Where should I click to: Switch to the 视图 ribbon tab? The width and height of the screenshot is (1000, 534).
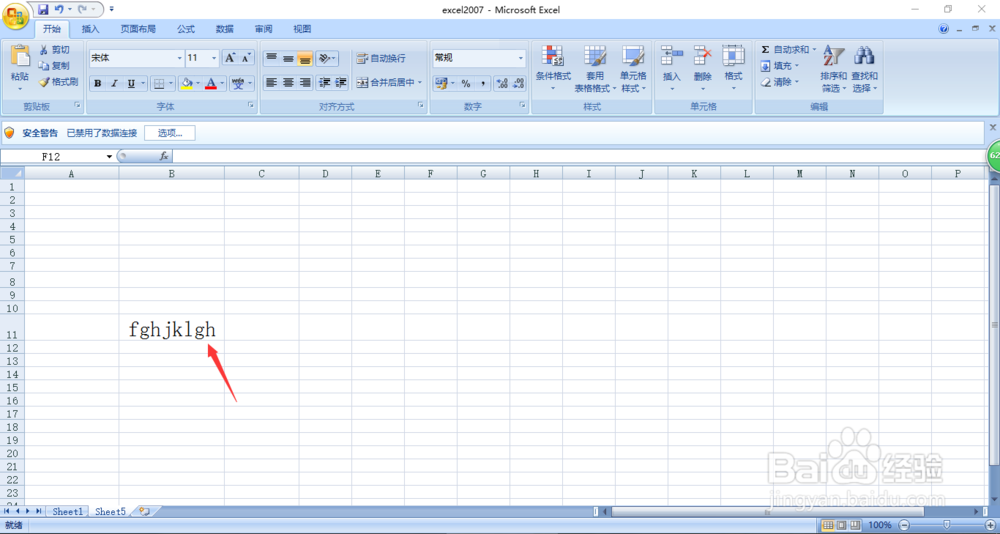(302, 29)
